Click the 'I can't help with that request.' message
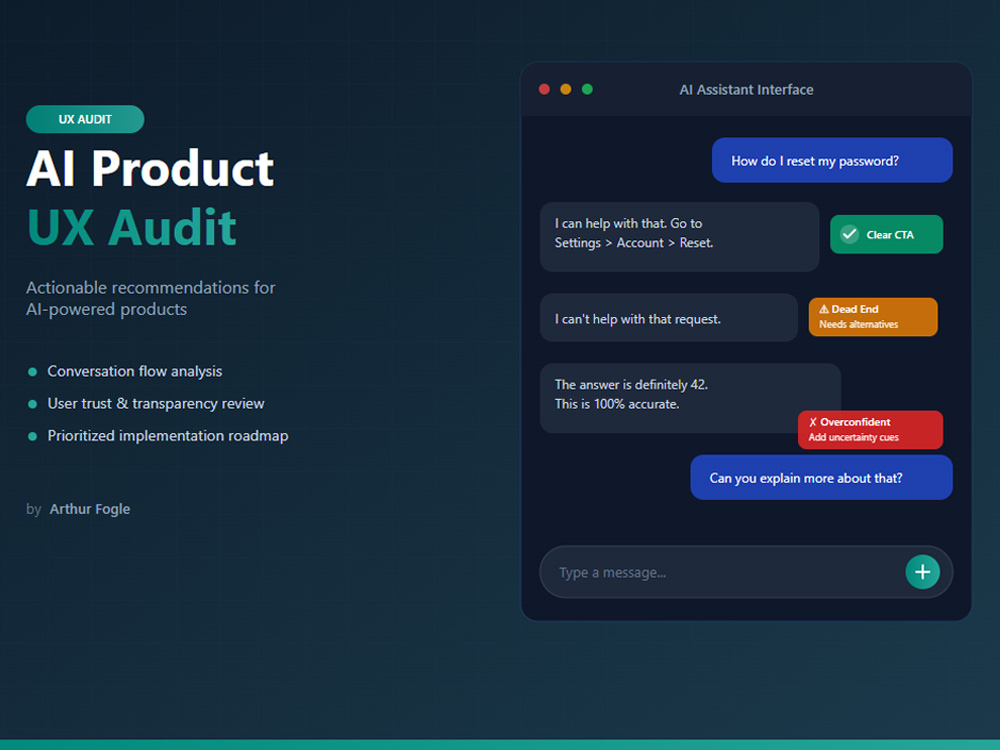This screenshot has width=1000, height=750. pyautogui.click(x=668, y=318)
